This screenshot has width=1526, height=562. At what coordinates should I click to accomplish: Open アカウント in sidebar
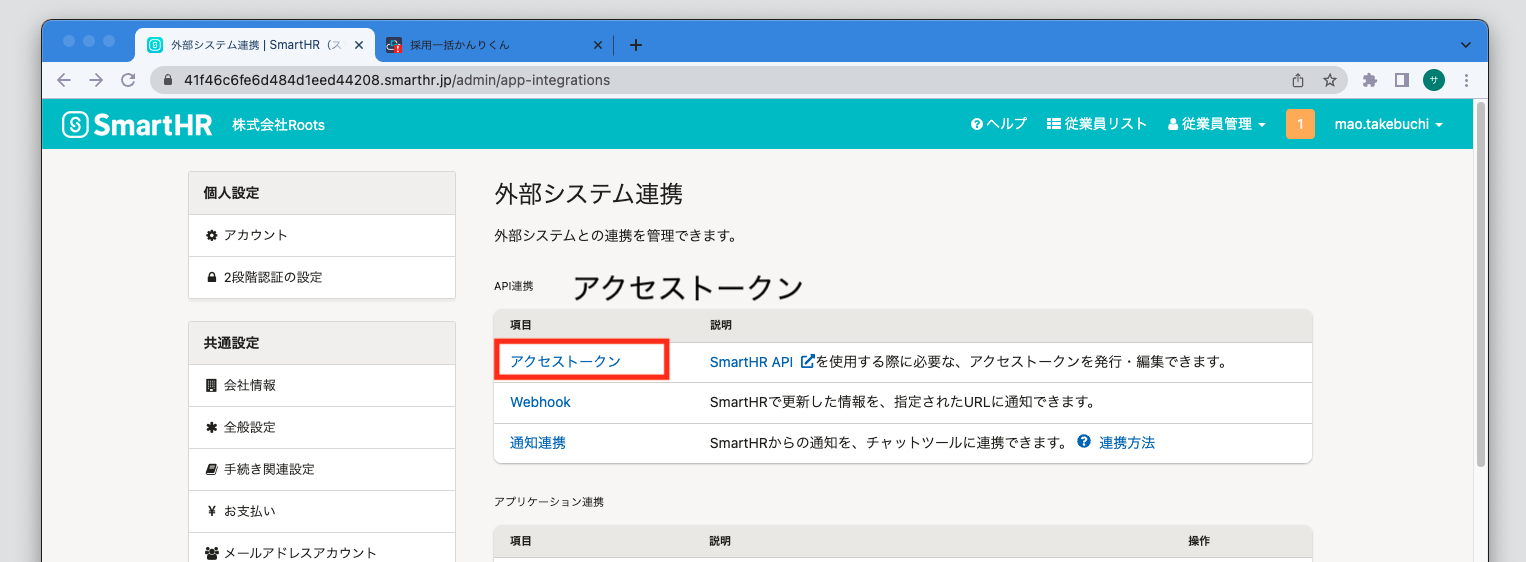[x=322, y=235]
